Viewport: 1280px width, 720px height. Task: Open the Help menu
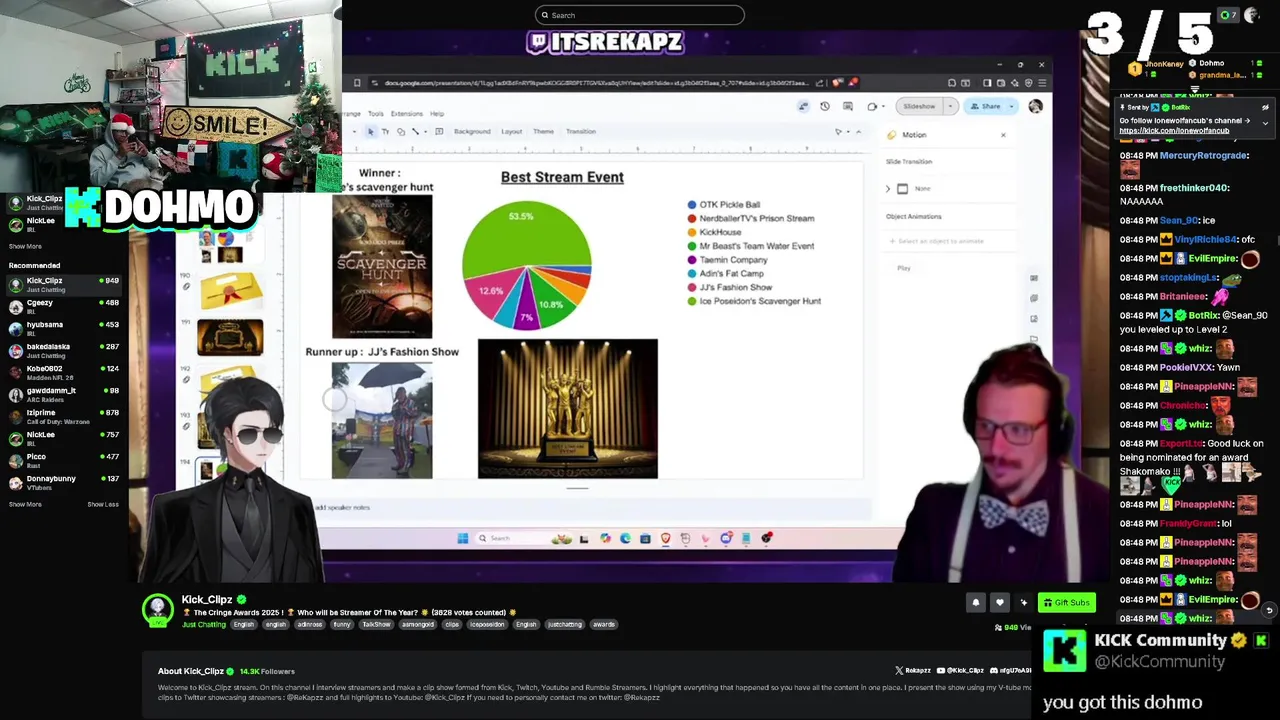pos(437,114)
